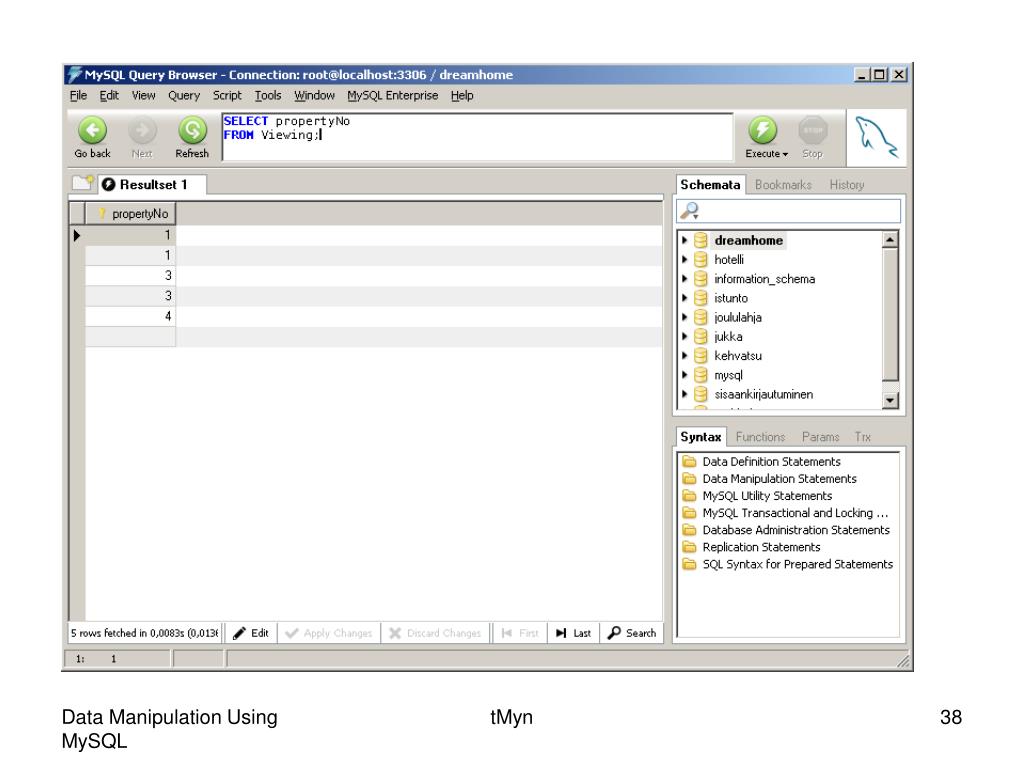Click the Data Definition Statements folder icon

(x=689, y=461)
